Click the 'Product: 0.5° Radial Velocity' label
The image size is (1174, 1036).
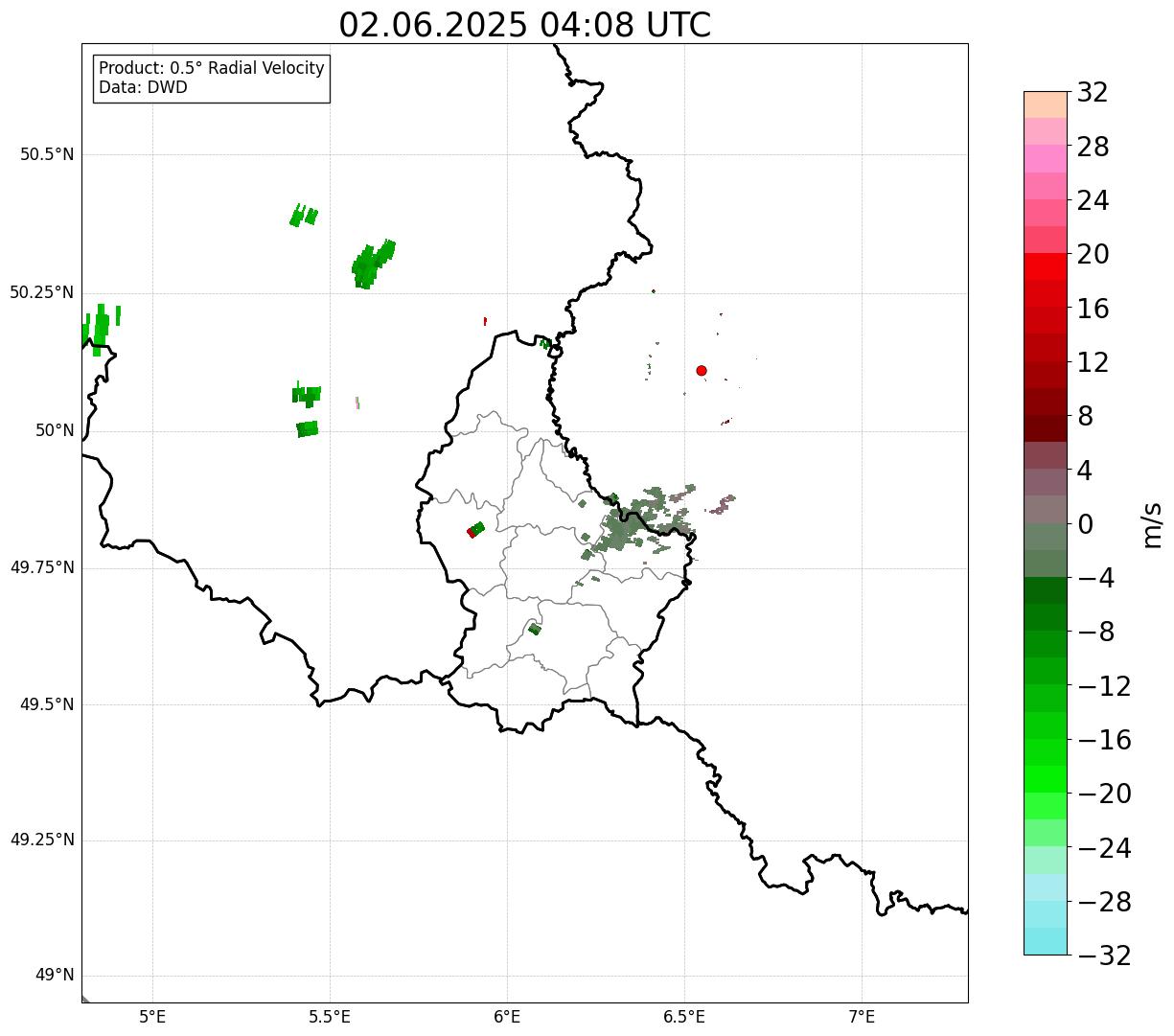coord(212,69)
